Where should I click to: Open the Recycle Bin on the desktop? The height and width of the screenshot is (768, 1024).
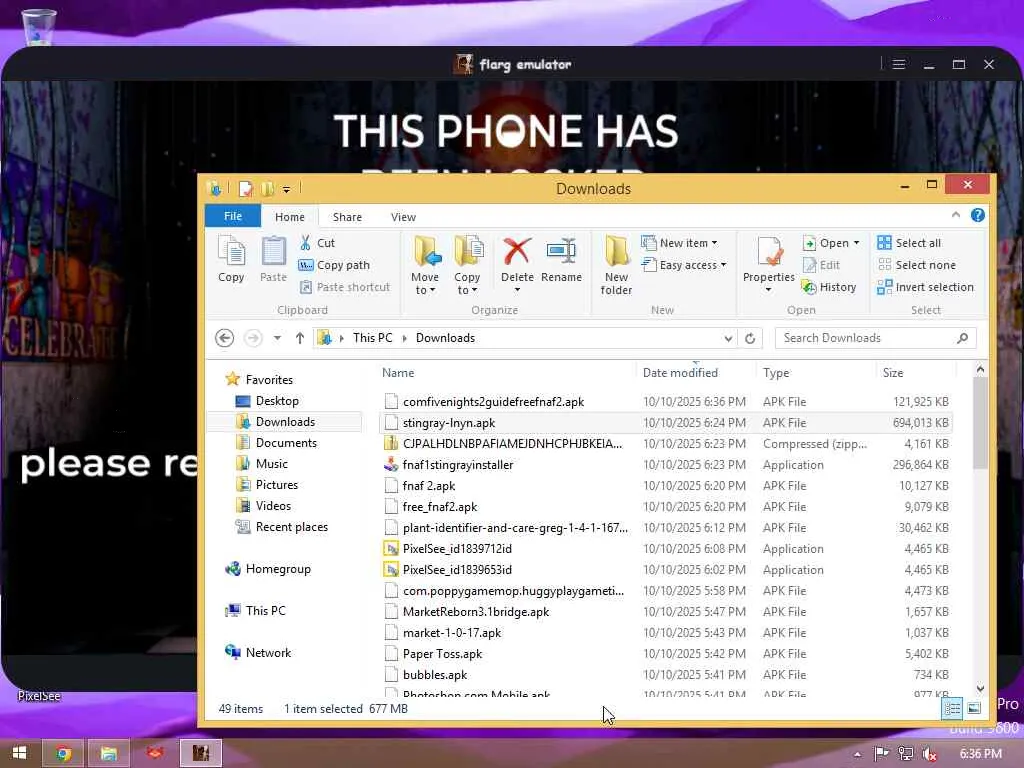tap(39, 27)
